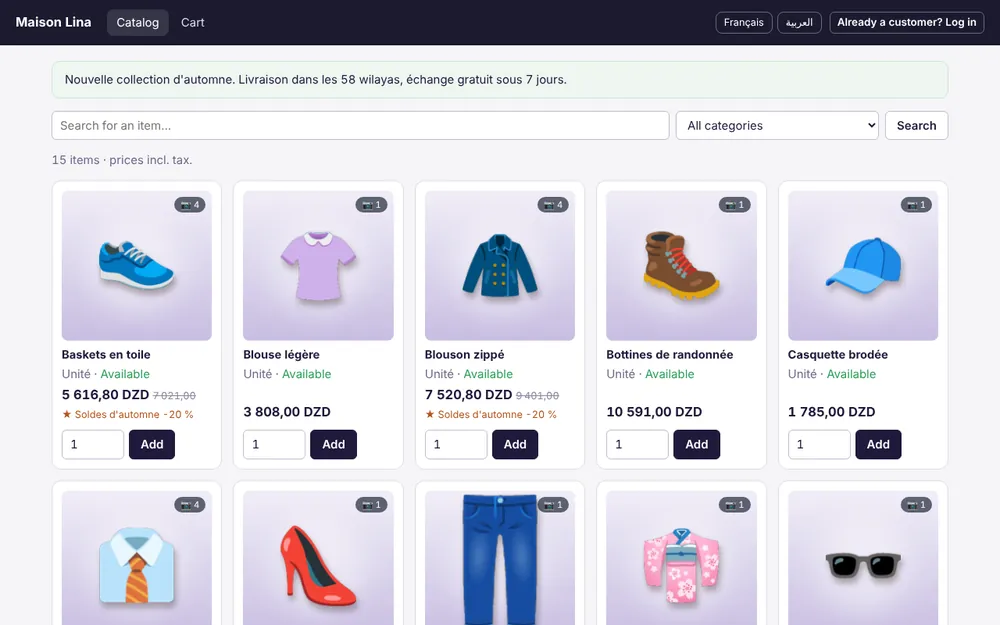Click the Search button
The height and width of the screenshot is (625, 1000).
pyautogui.click(x=916, y=126)
